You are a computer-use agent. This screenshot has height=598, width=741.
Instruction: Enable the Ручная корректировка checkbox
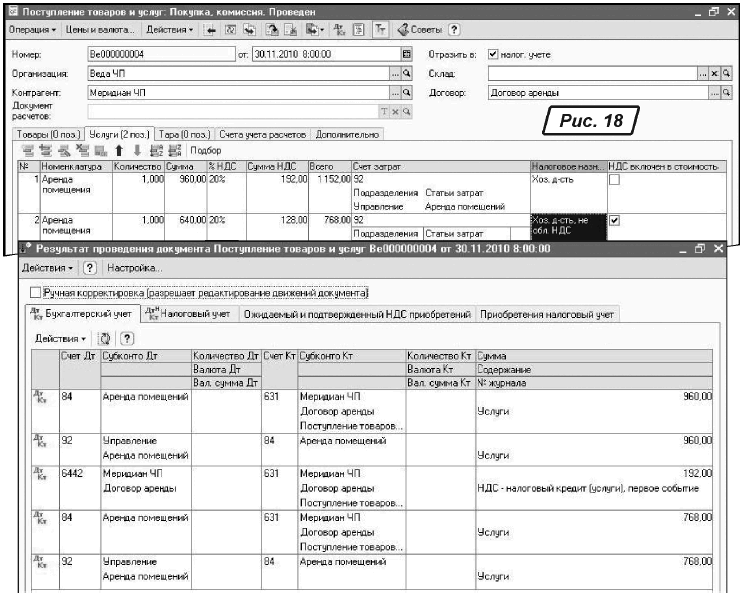coord(36,293)
